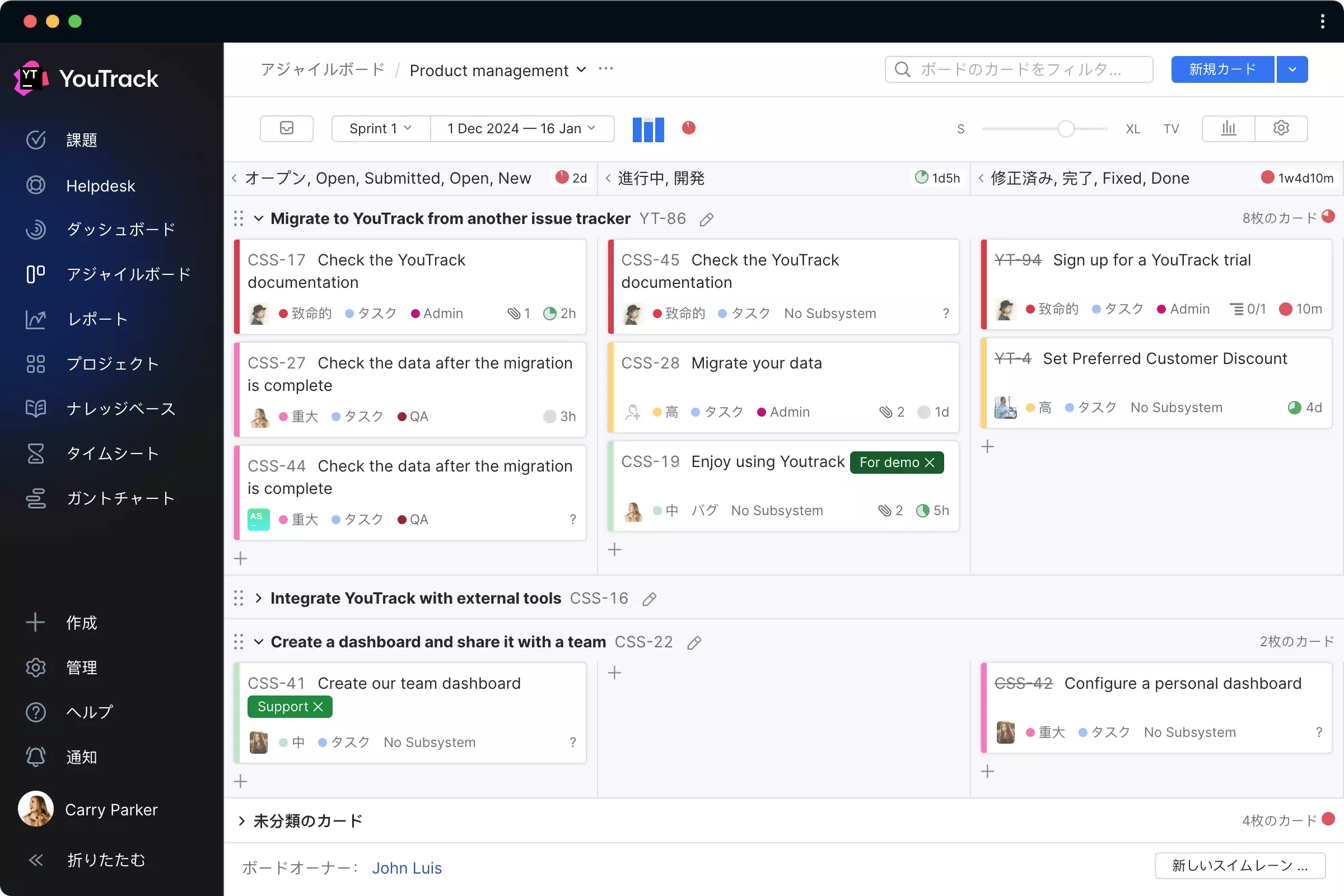Click the notifications bell icon

pyautogui.click(x=35, y=757)
